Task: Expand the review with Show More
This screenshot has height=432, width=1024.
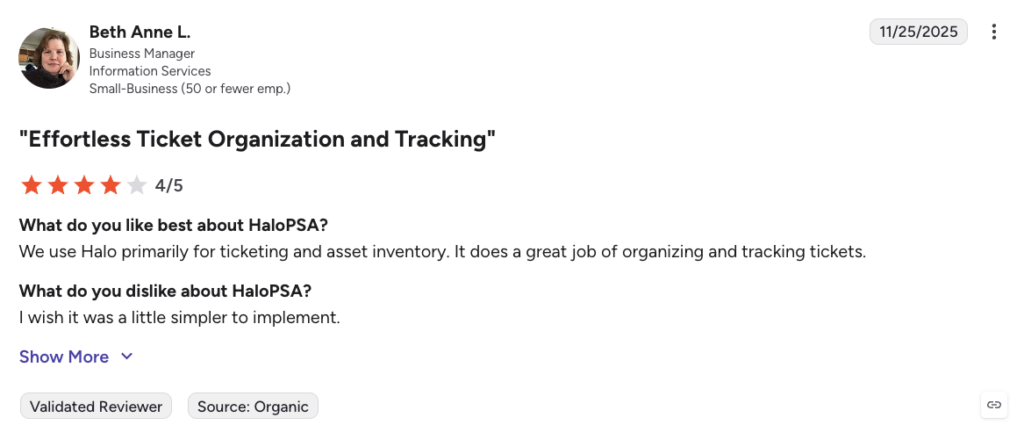Action: [64, 357]
